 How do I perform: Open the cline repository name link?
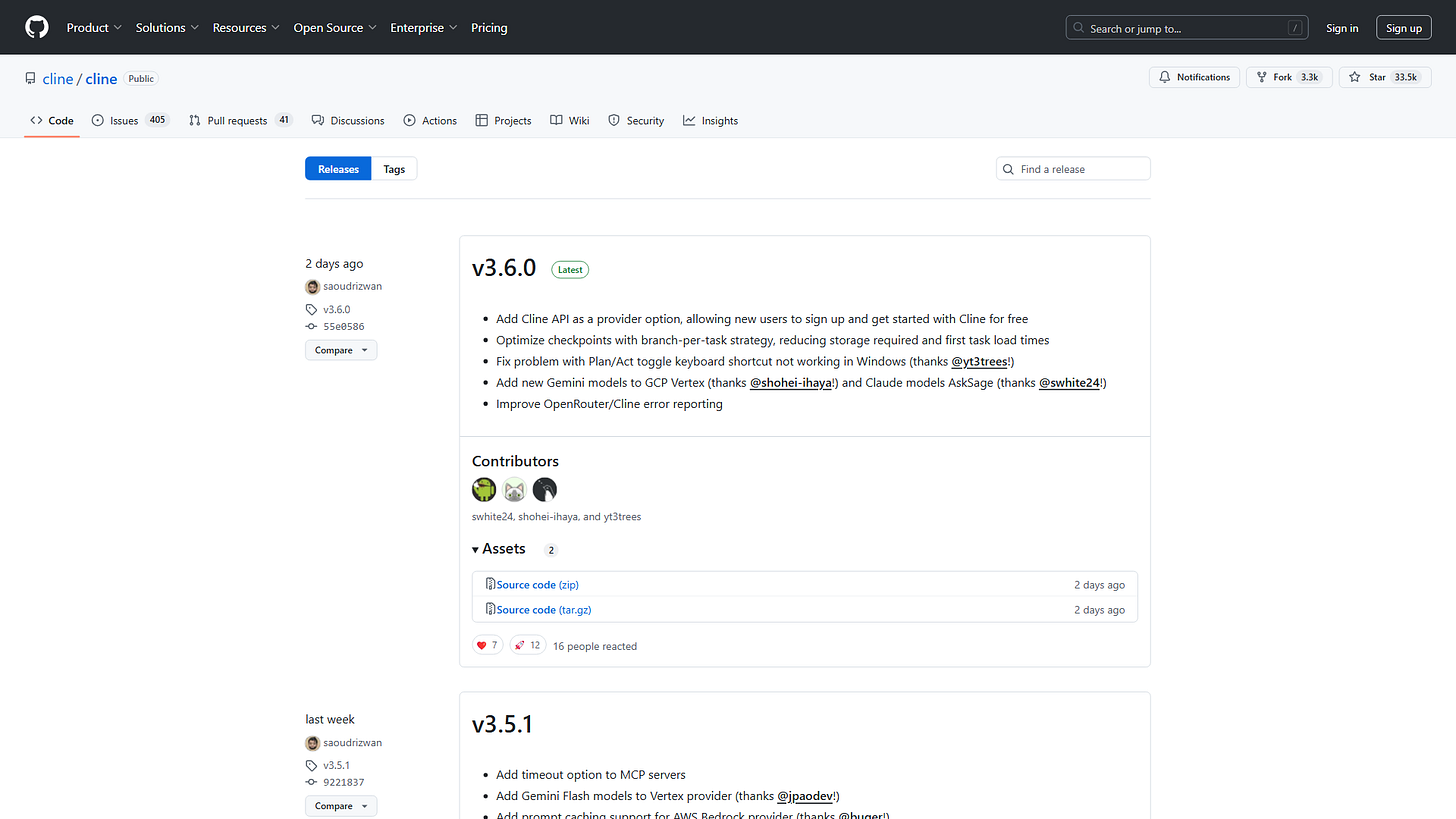[x=101, y=79]
